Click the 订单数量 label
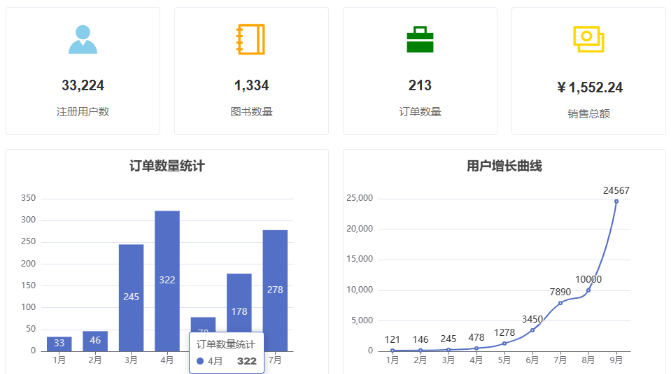 coord(420,112)
